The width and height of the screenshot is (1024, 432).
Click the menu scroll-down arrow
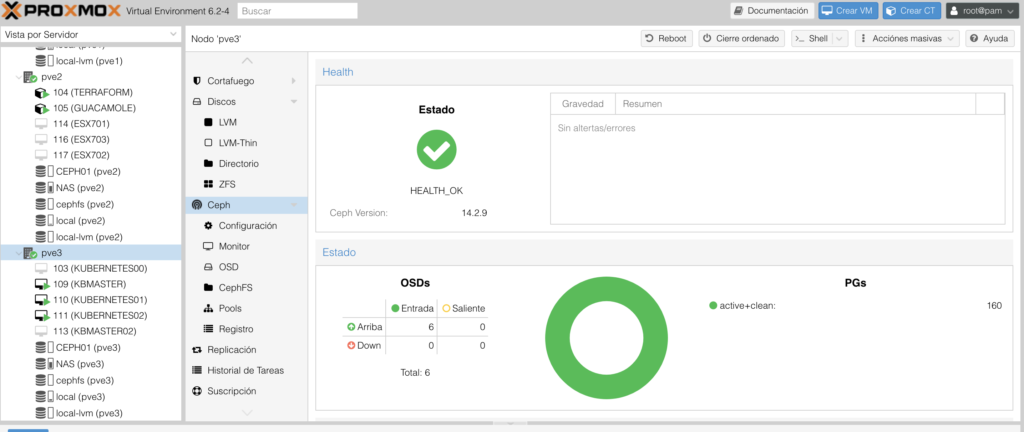tap(246, 412)
